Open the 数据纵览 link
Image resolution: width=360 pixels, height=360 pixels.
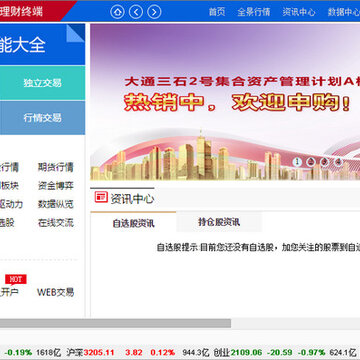tap(56, 204)
